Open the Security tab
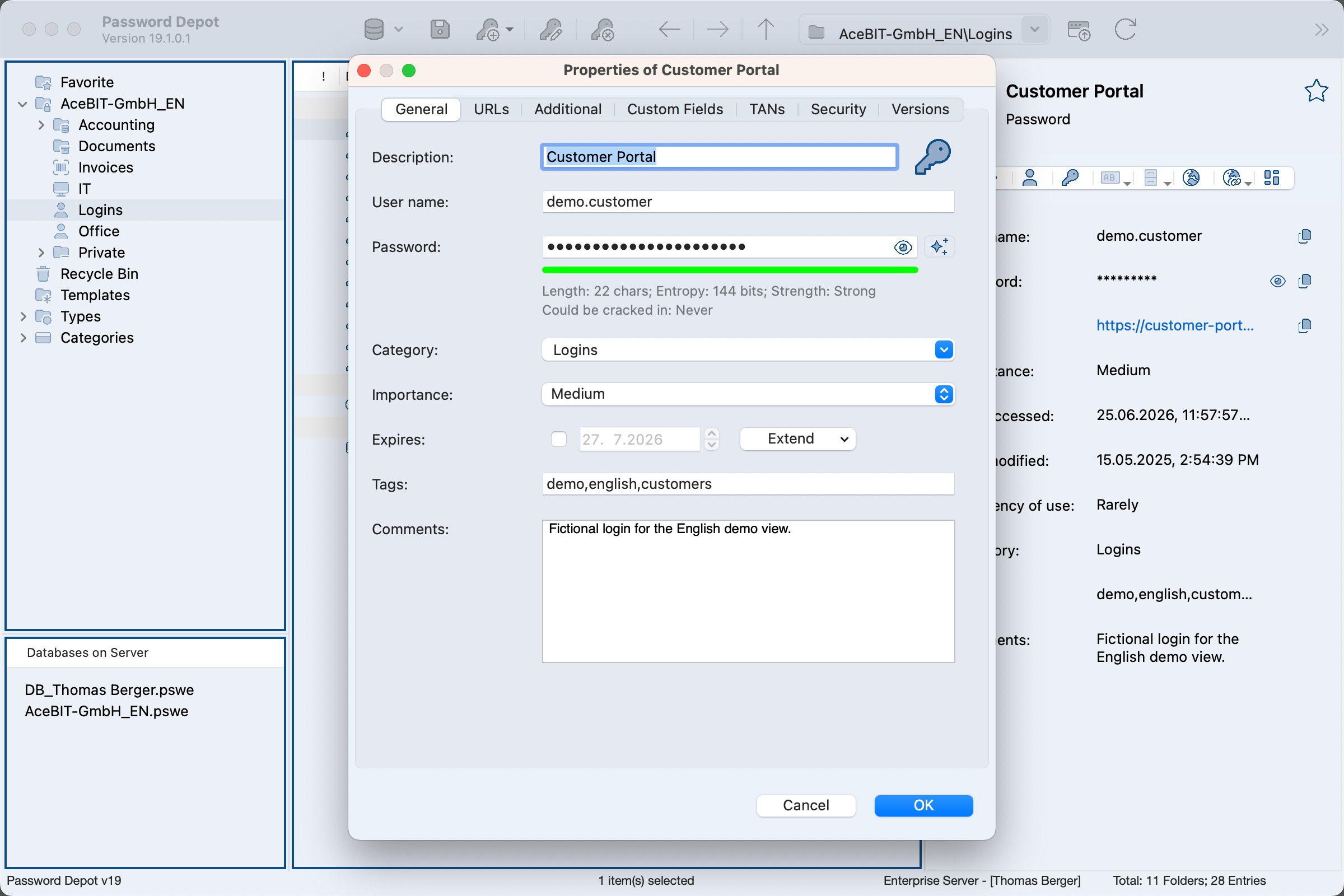 [838, 109]
